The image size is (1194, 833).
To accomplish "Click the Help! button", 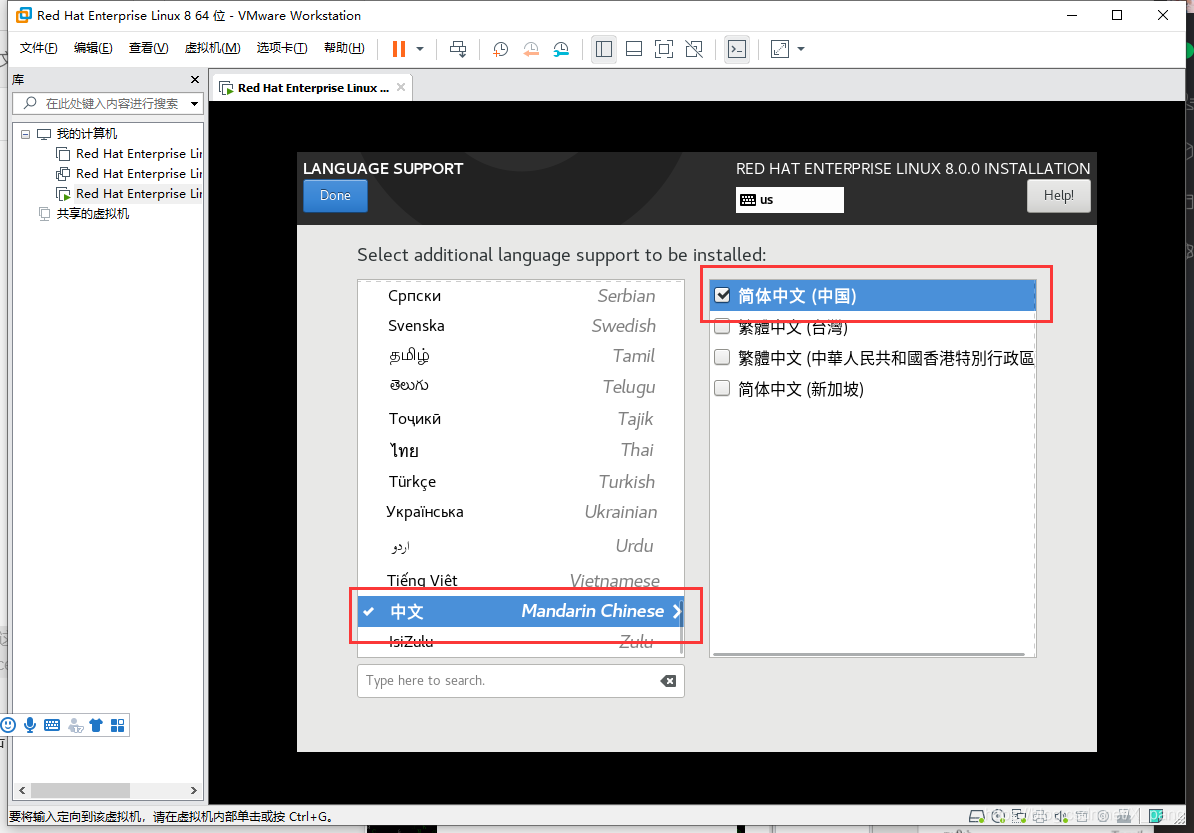I will click(x=1058, y=196).
